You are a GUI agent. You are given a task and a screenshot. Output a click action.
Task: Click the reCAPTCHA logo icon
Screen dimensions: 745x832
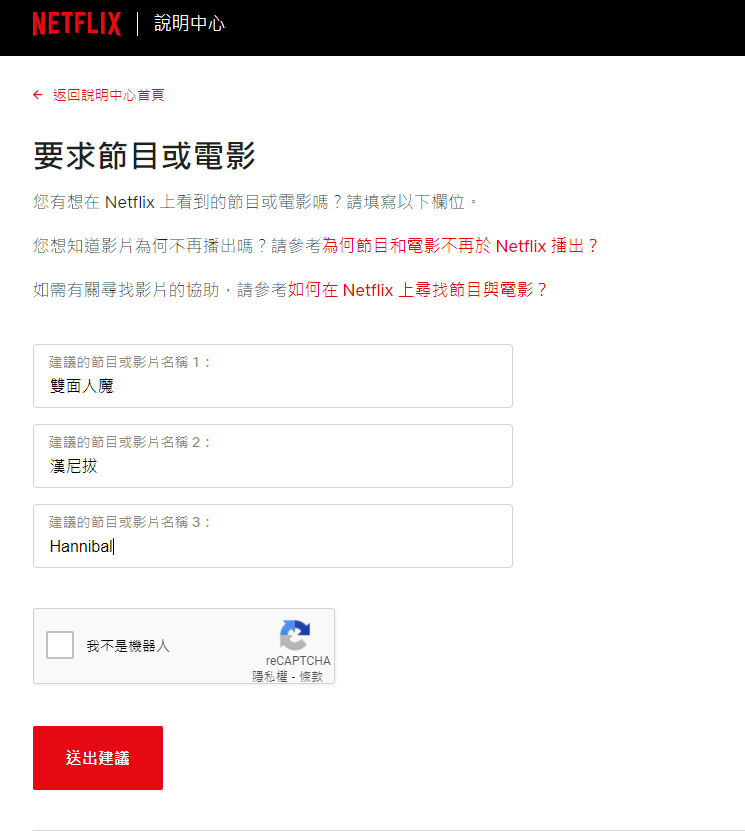[295, 635]
